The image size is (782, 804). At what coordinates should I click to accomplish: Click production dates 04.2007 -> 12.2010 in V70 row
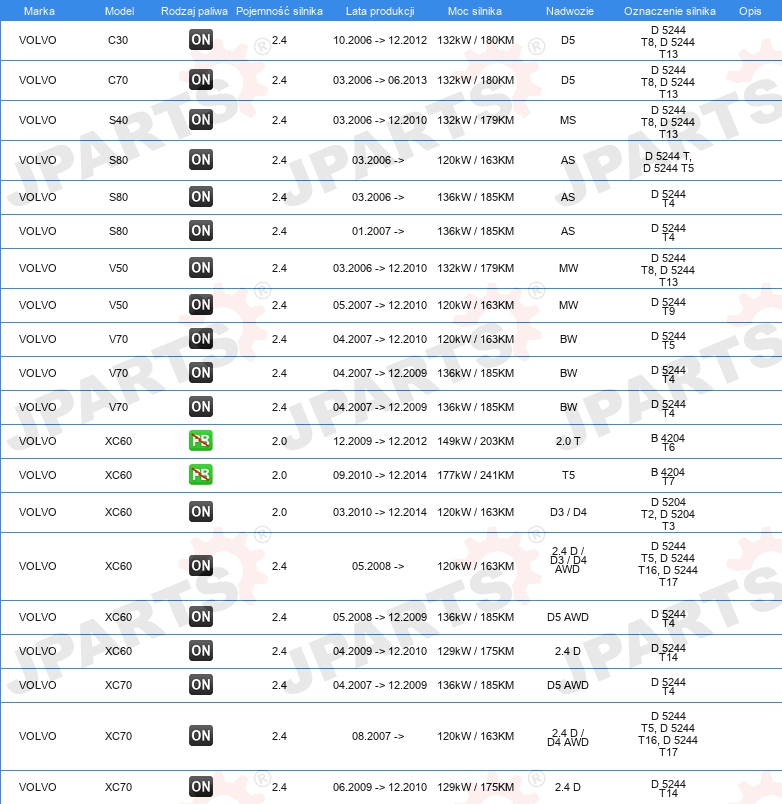(380, 339)
